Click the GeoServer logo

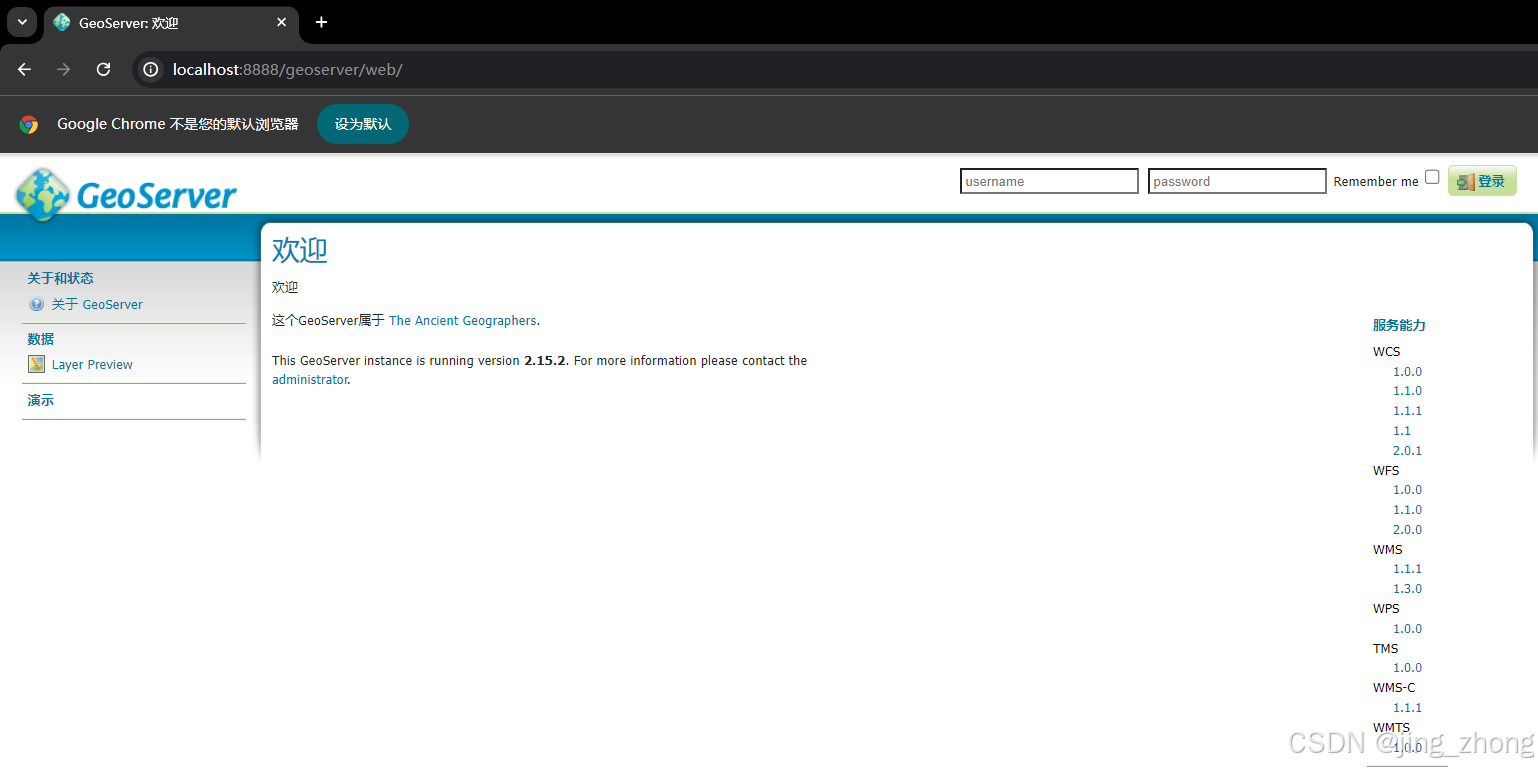[x=126, y=194]
